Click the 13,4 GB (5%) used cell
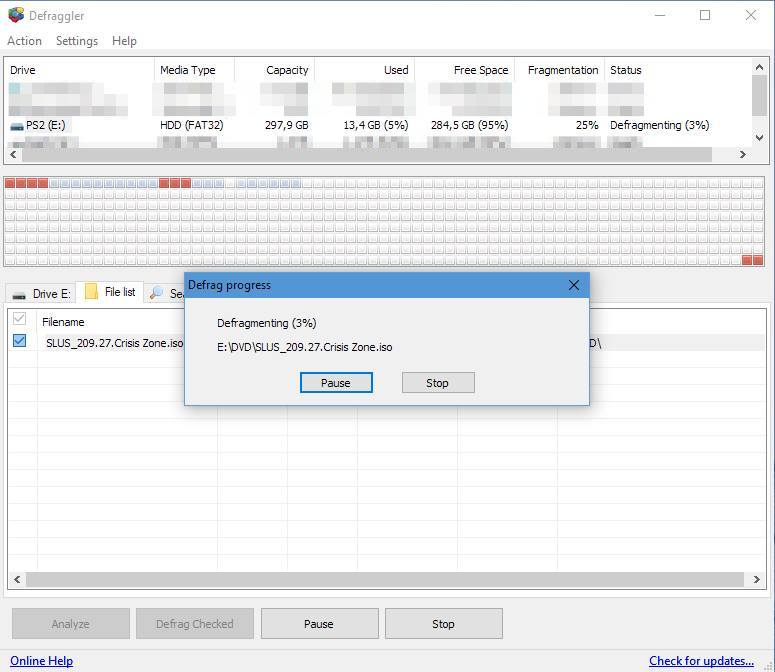Viewport: 775px width, 672px height. 376,126
